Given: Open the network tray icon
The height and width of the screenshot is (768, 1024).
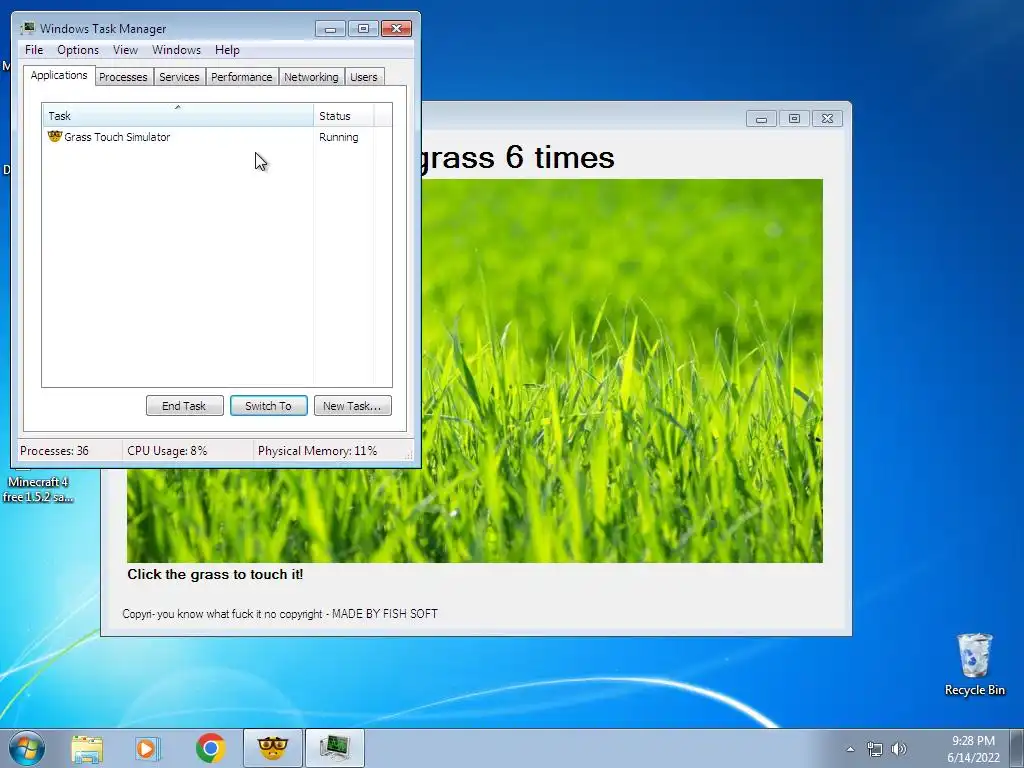Looking at the screenshot, I should 874,749.
